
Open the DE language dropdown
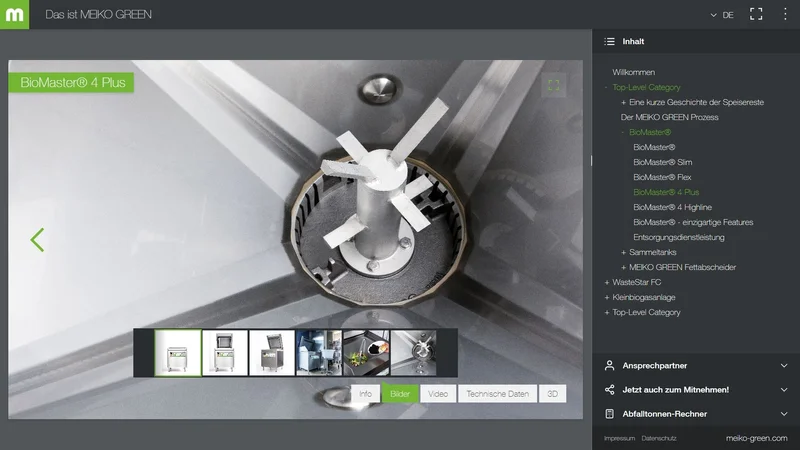pyautogui.click(x=721, y=15)
